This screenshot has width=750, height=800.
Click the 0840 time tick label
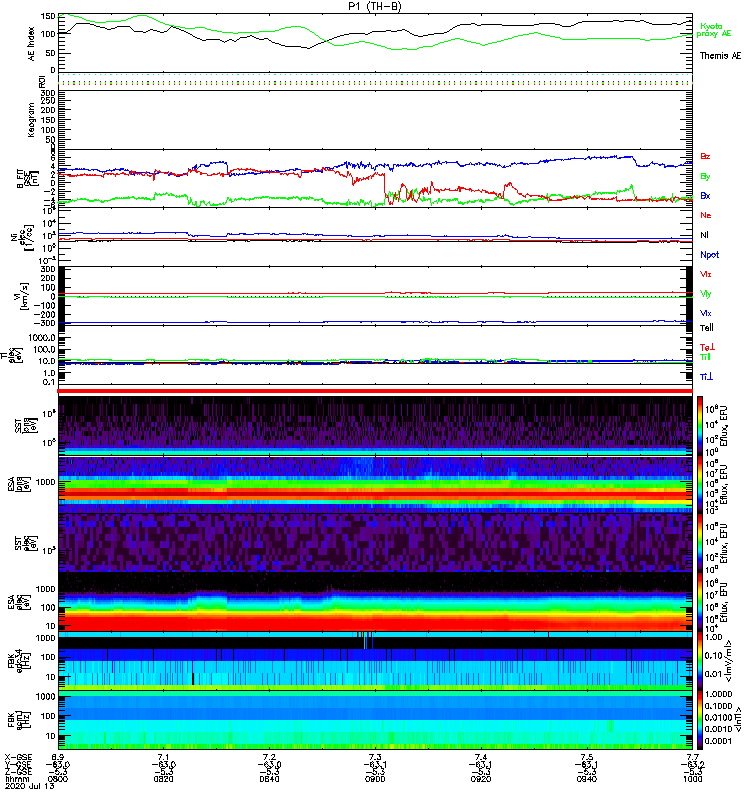[269, 779]
